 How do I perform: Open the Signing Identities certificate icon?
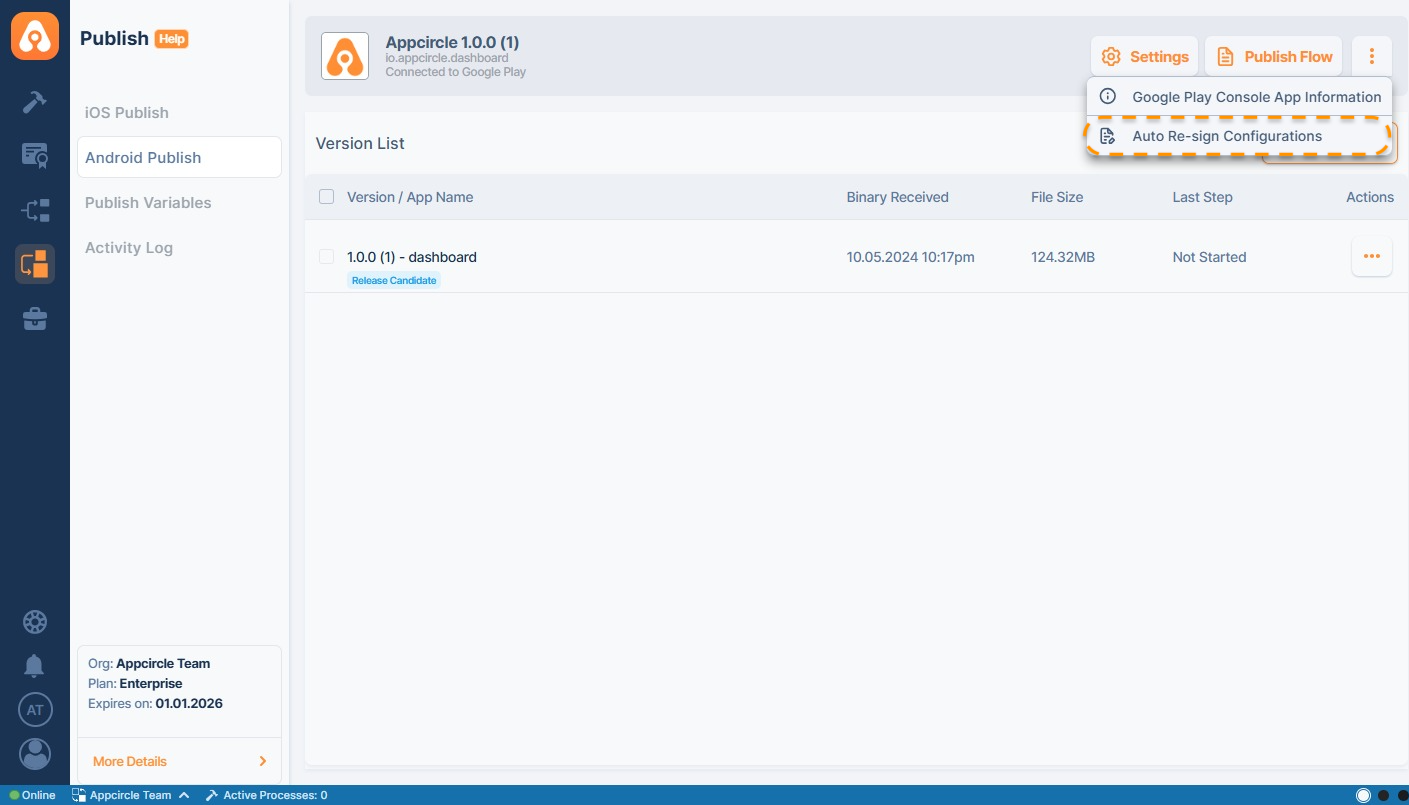point(35,156)
